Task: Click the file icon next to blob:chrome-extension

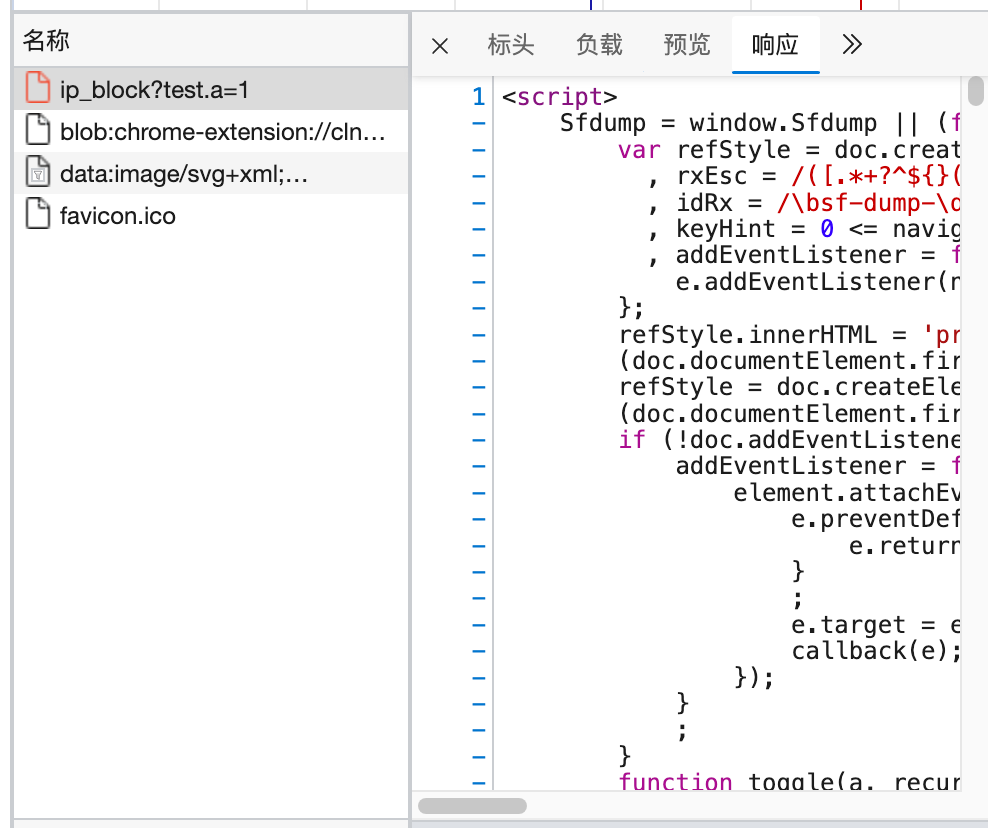Action: pos(38,129)
